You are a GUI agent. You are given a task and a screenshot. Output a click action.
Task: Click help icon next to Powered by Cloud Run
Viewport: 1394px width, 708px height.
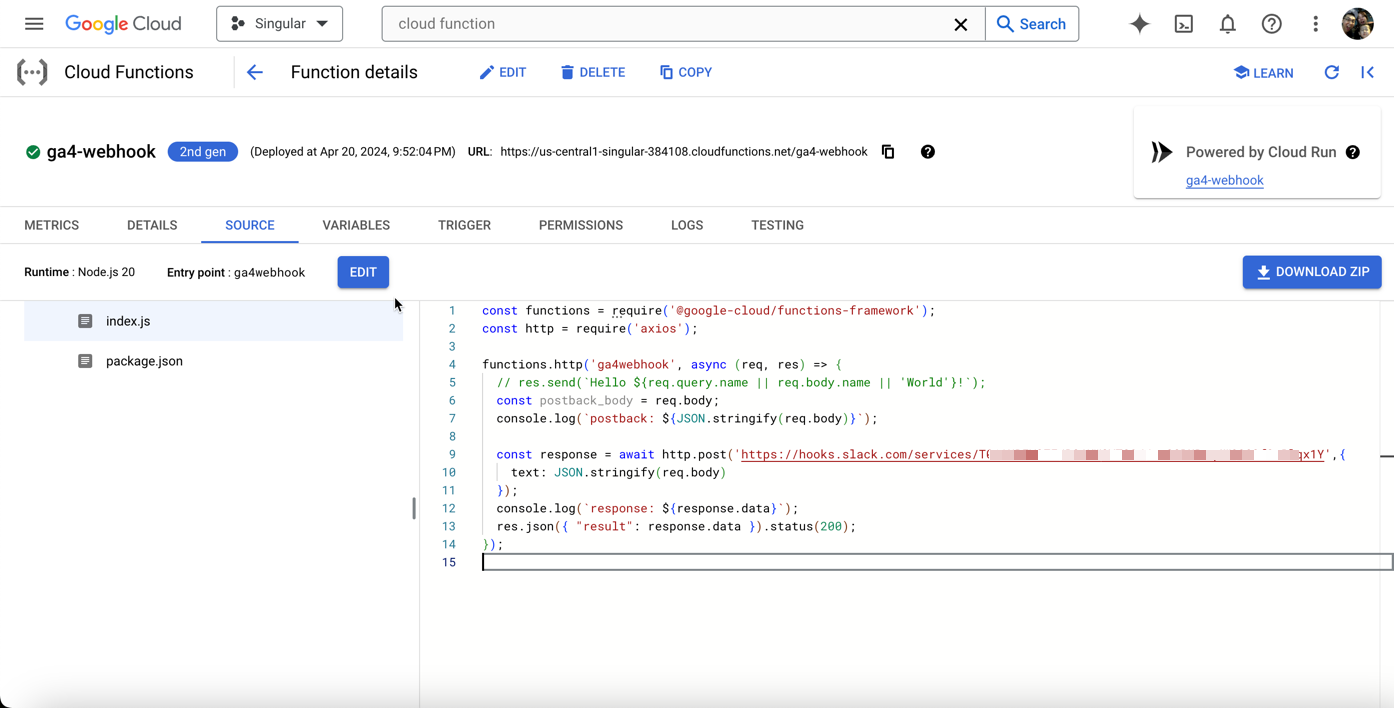(x=1353, y=152)
